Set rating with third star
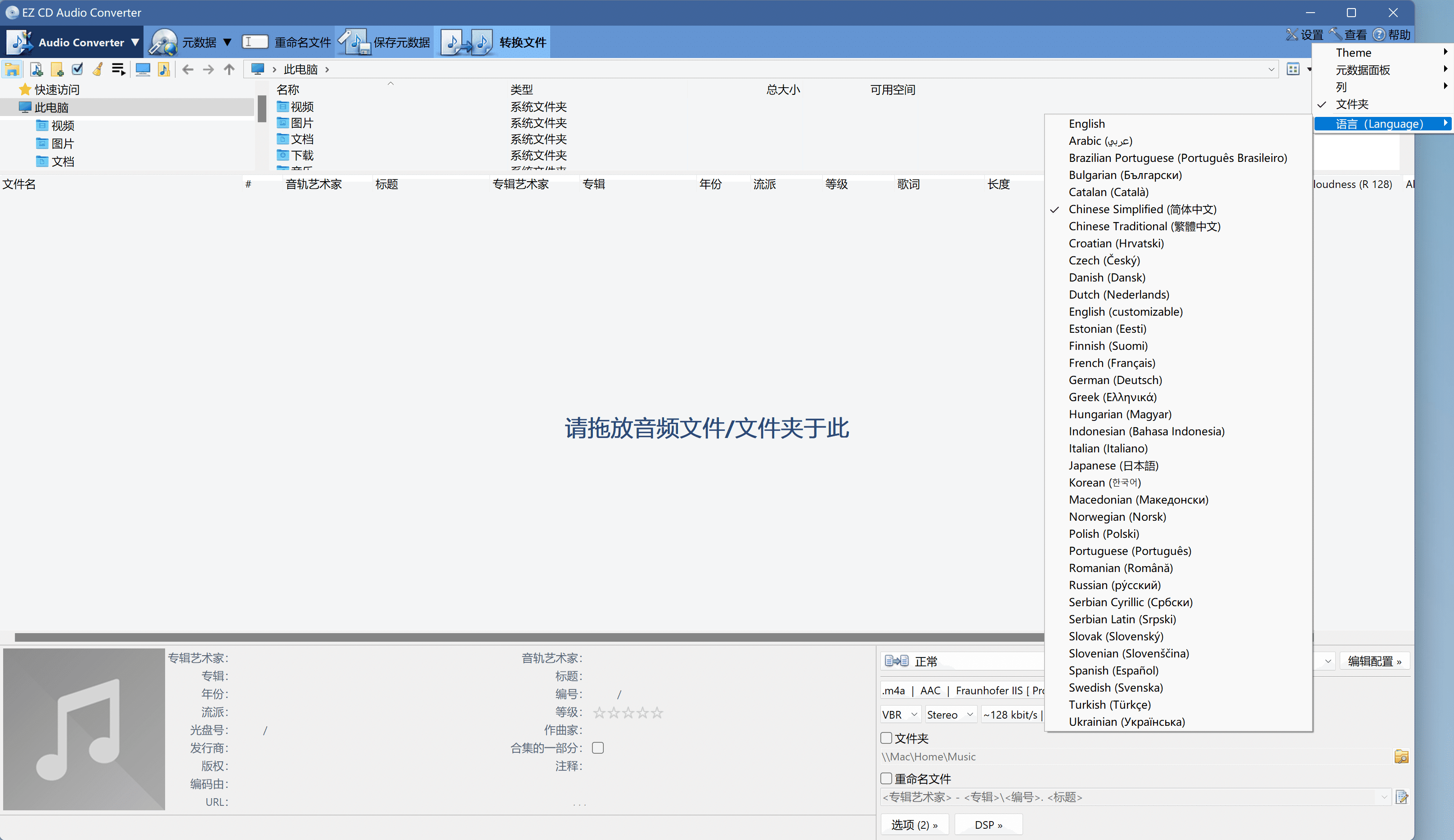Image resolution: width=1454 pixels, height=840 pixels. coord(628,712)
